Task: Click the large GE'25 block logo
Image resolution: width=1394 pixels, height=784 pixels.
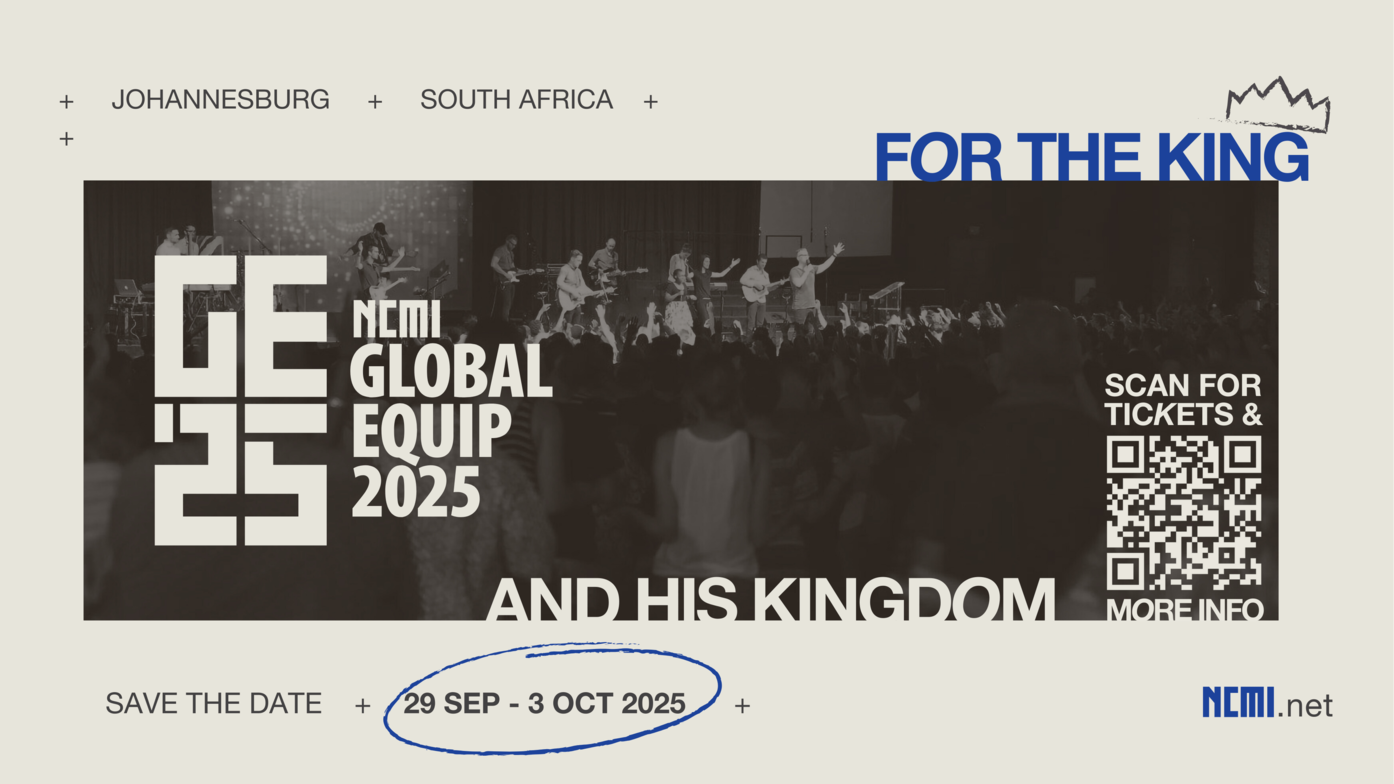Action: pyautogui.click(x=241, y=400)
